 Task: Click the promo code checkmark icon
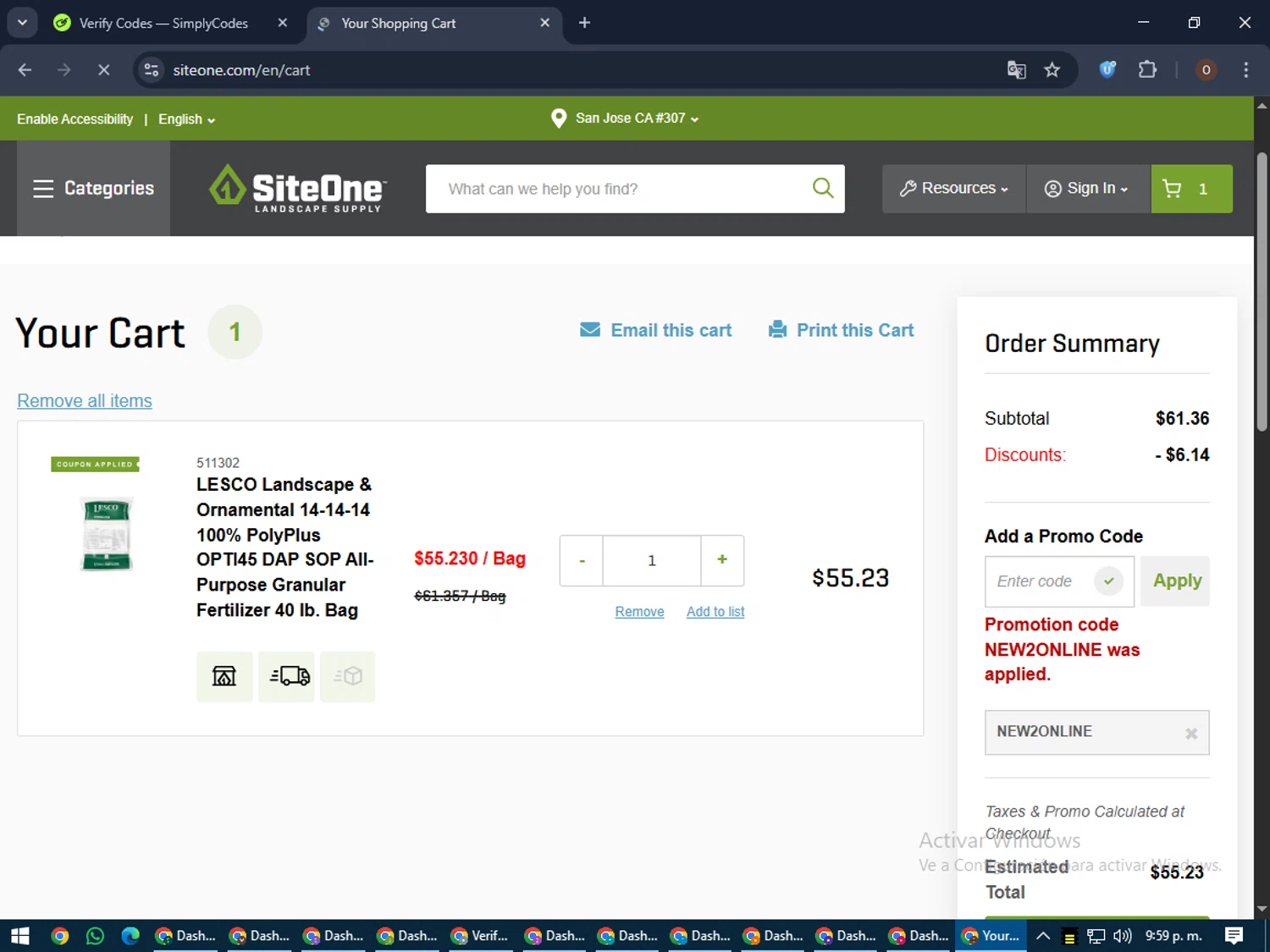pos(1108,581)
